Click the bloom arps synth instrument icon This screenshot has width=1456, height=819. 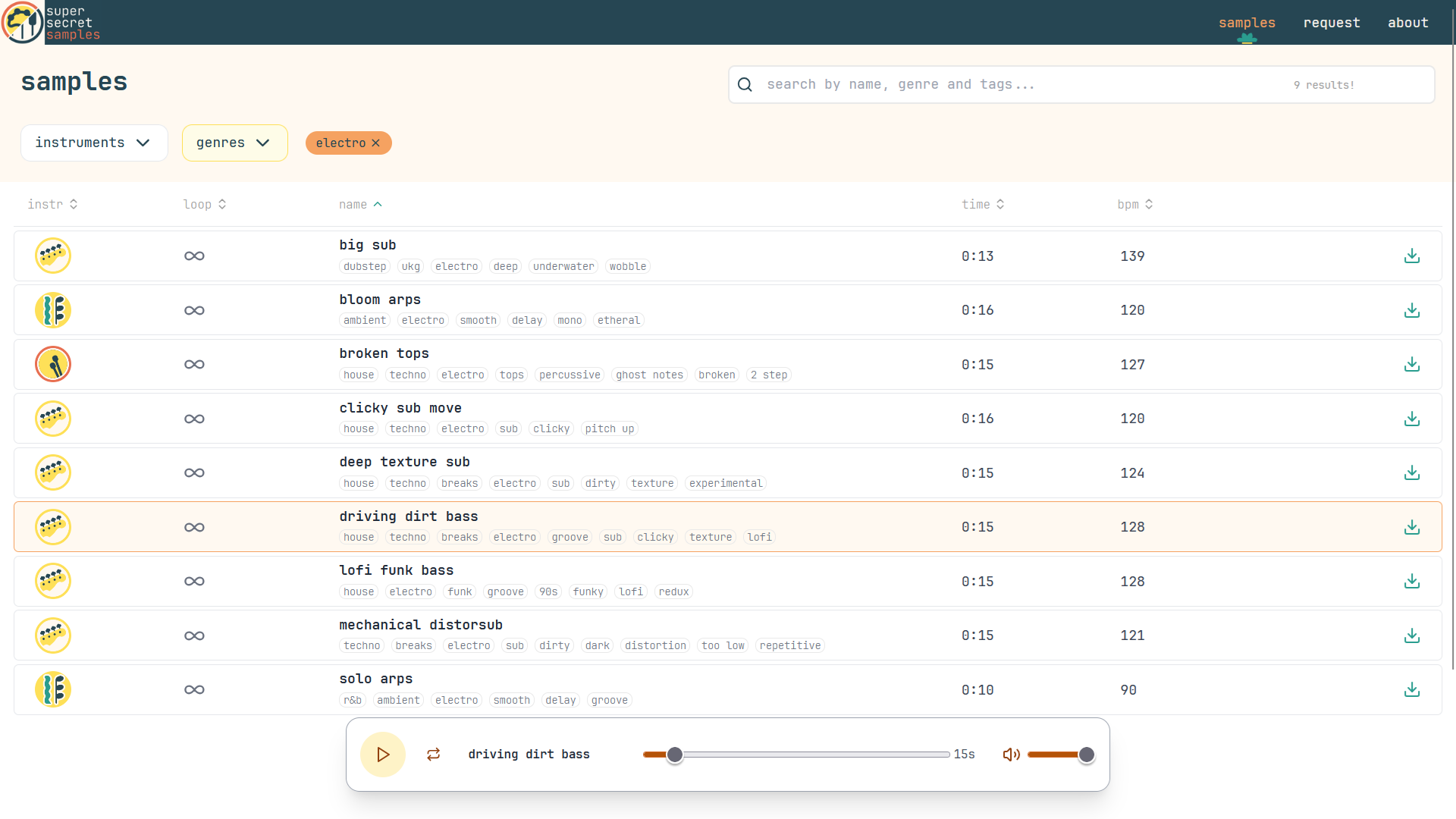coord(53,310)
